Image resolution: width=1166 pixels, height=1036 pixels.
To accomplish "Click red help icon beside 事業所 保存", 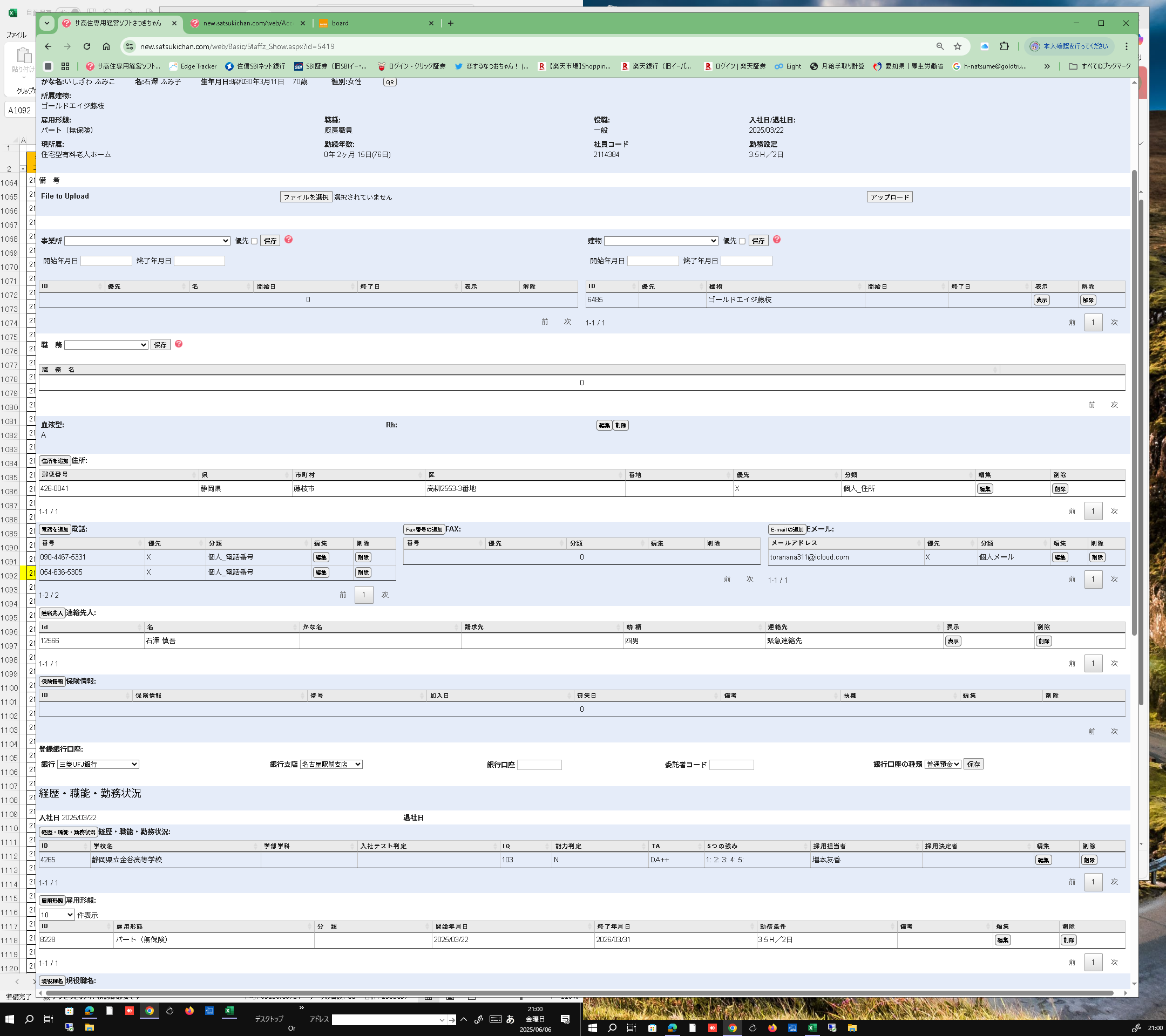I will 289,240.
